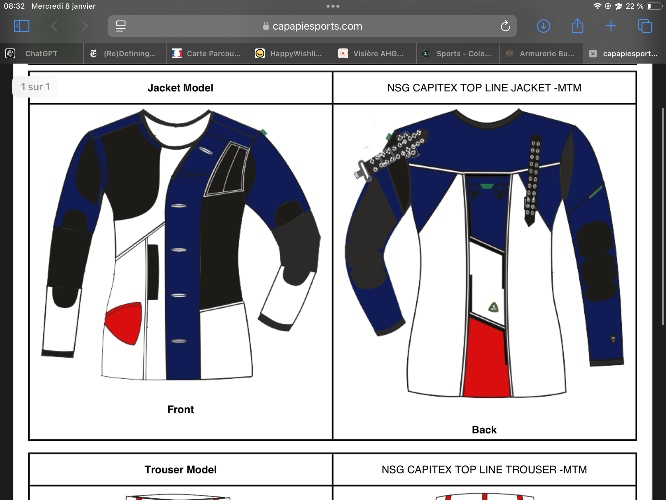Go back to previous page

[54, 26]
